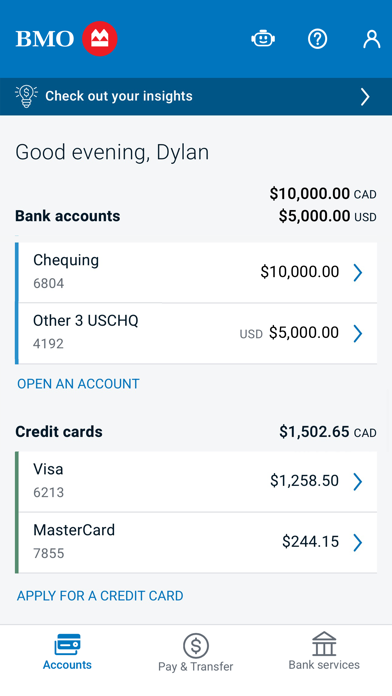Switch to Pay & Transfer tab
The image size is (392, 696).
(196, 652)
